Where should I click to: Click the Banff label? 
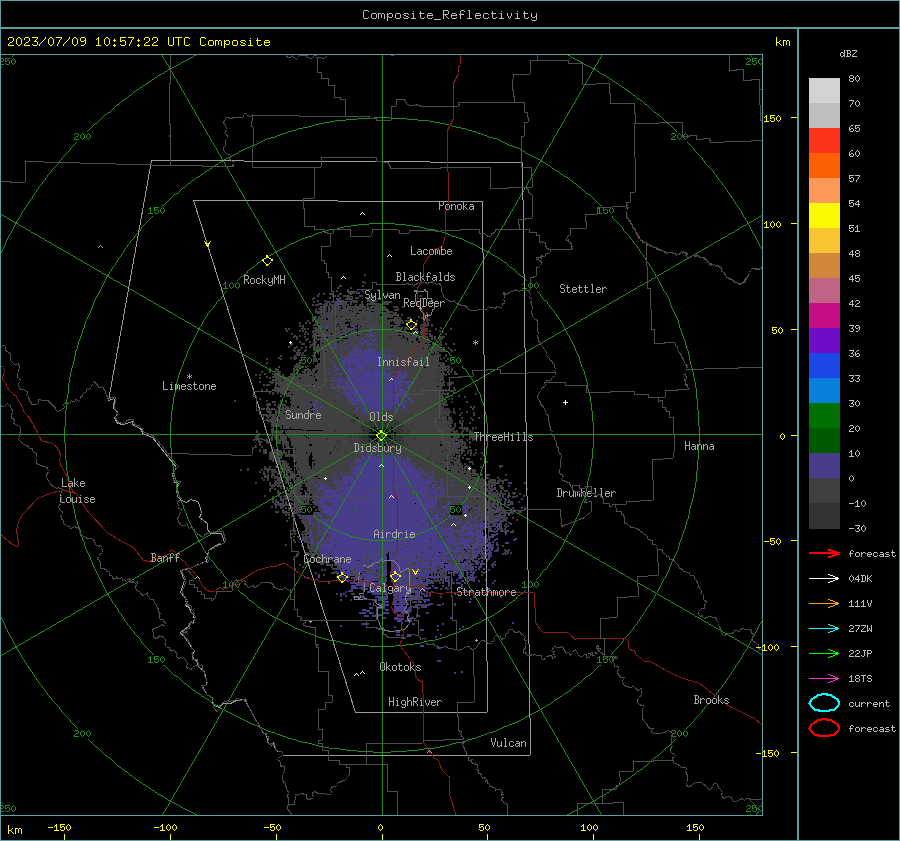click(x=165, y=557)
